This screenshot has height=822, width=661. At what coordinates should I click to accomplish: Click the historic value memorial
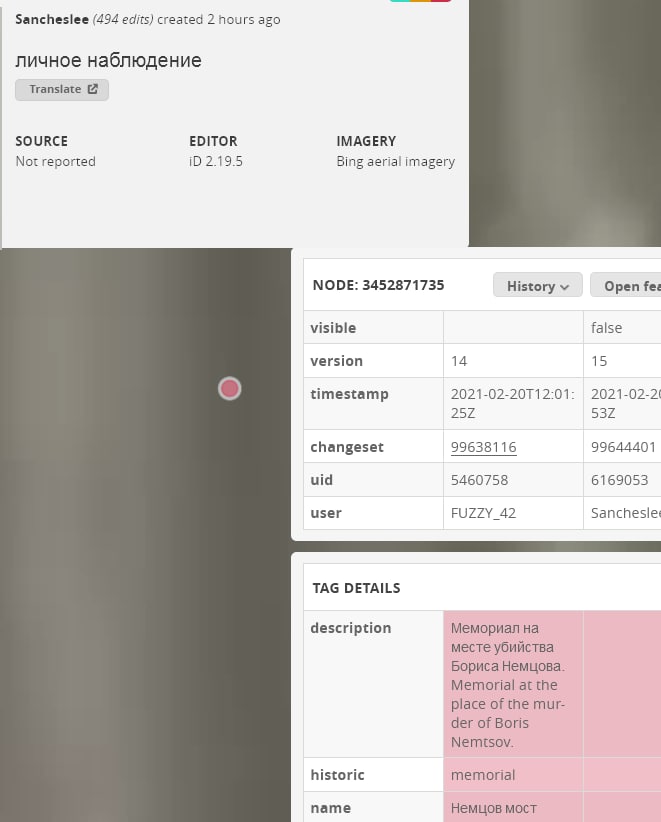click(x=483, y=775)
